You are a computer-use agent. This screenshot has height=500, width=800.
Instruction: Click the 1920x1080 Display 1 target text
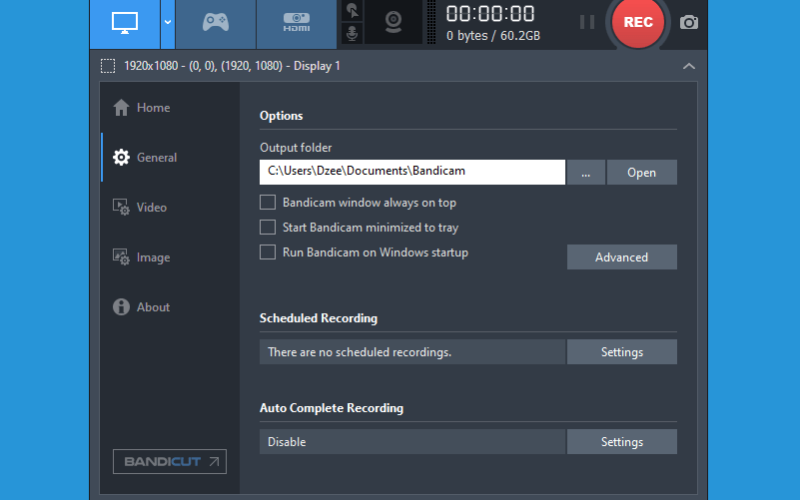click(x=232, y=66)
